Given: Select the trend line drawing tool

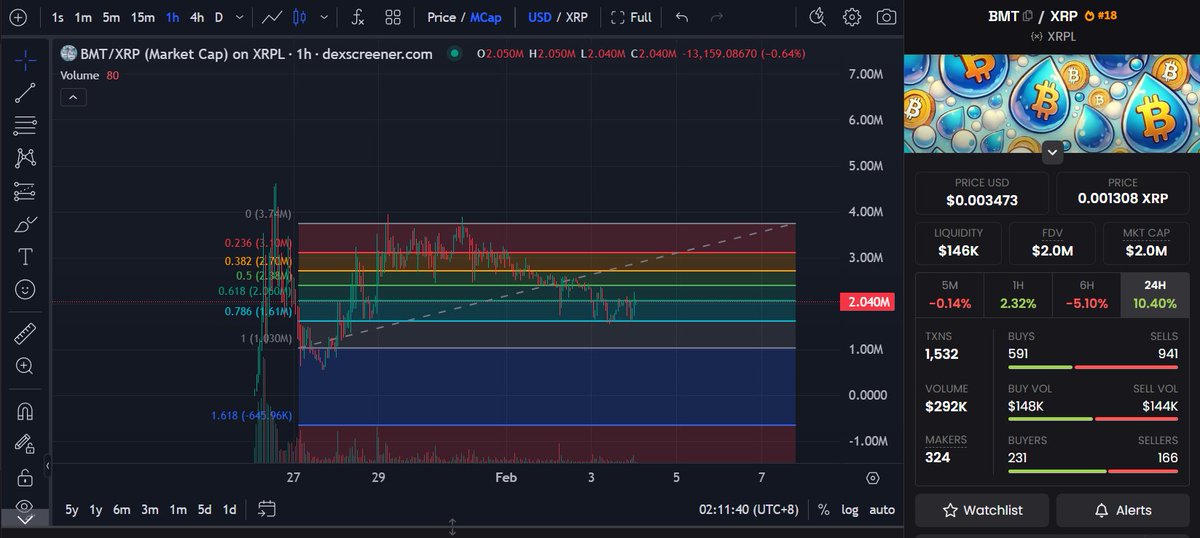Looking at the screenshot, I should [x=26, y=92].
